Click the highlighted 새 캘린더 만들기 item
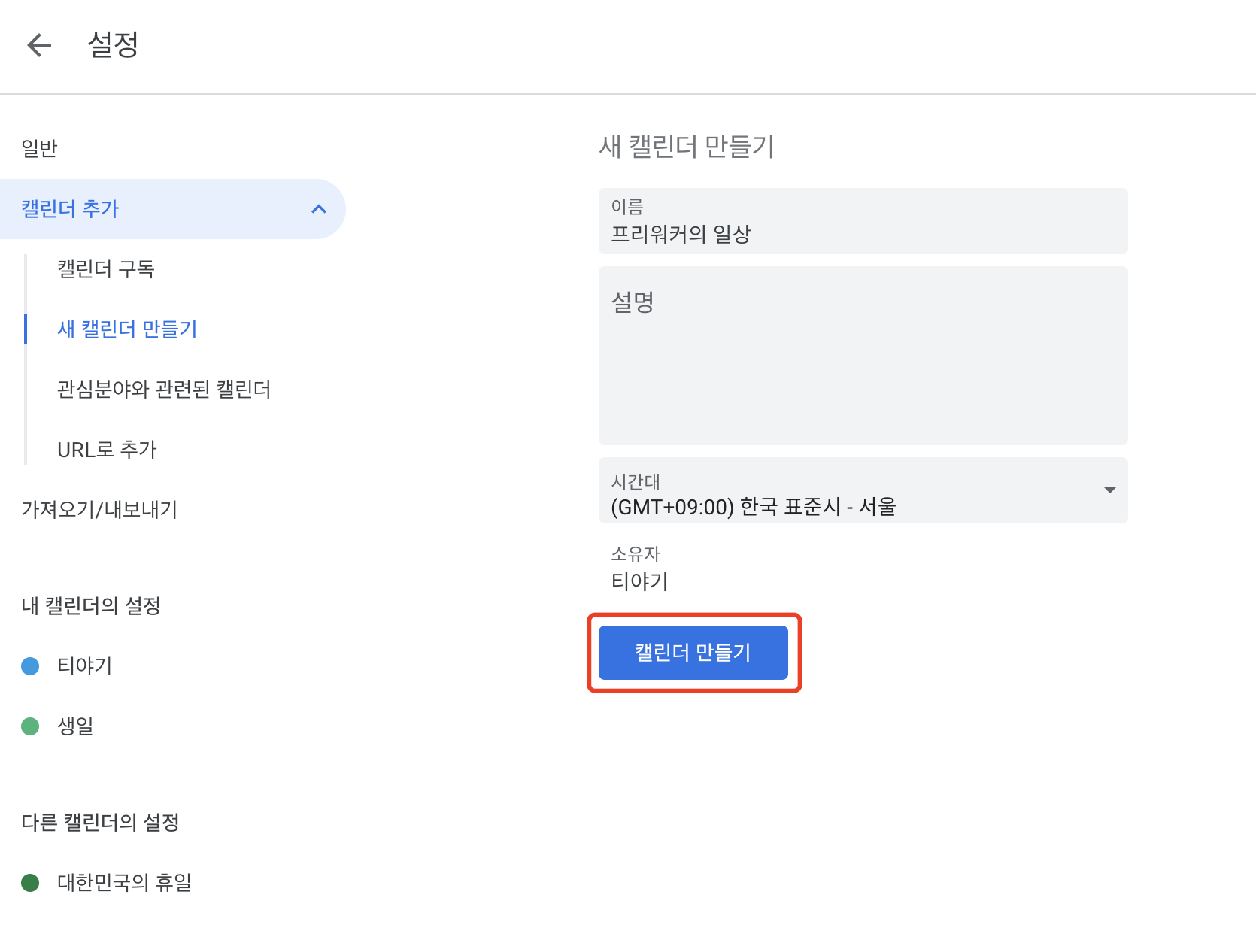 [x=126, y=329]
